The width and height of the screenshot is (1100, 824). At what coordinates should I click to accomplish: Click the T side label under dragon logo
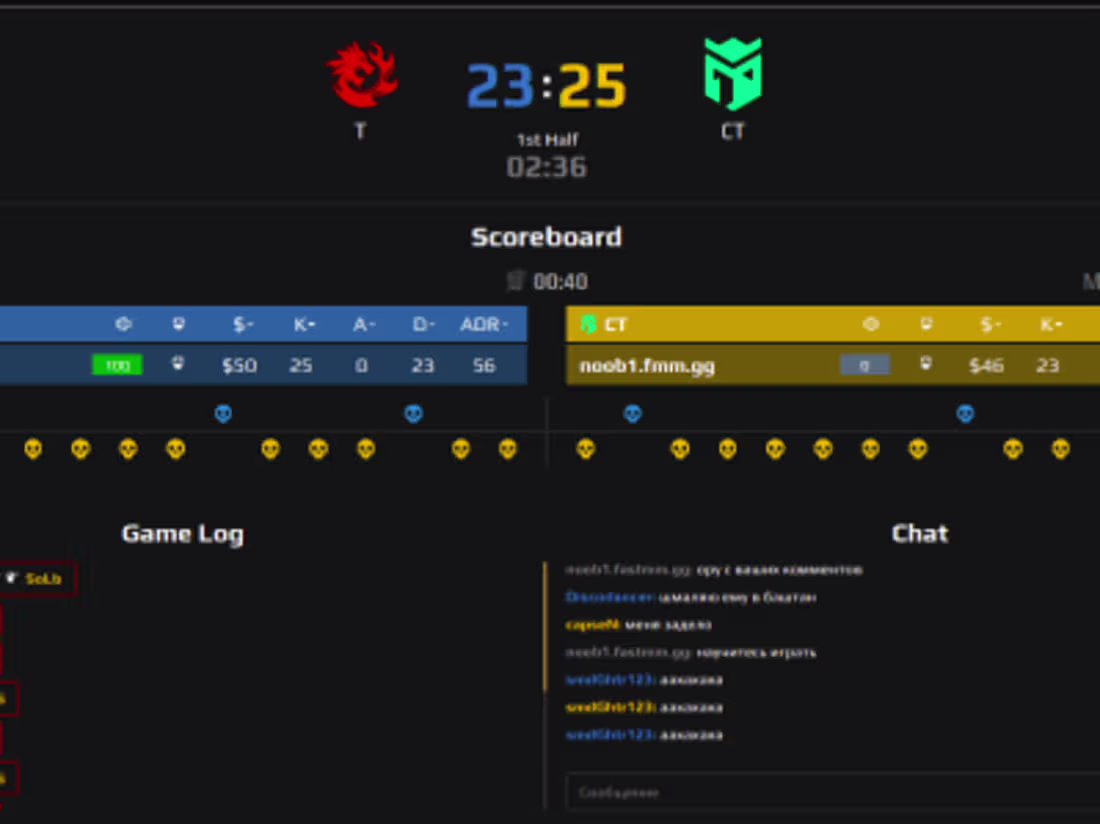360,131
